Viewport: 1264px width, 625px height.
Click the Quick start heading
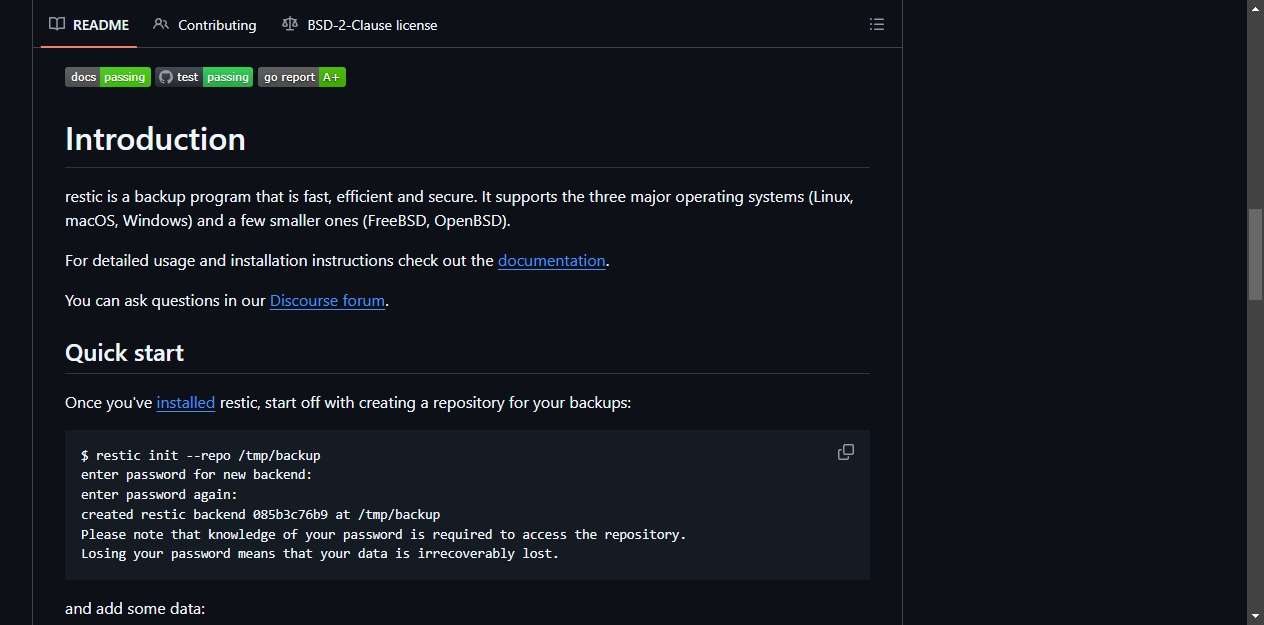coord(124,353)
